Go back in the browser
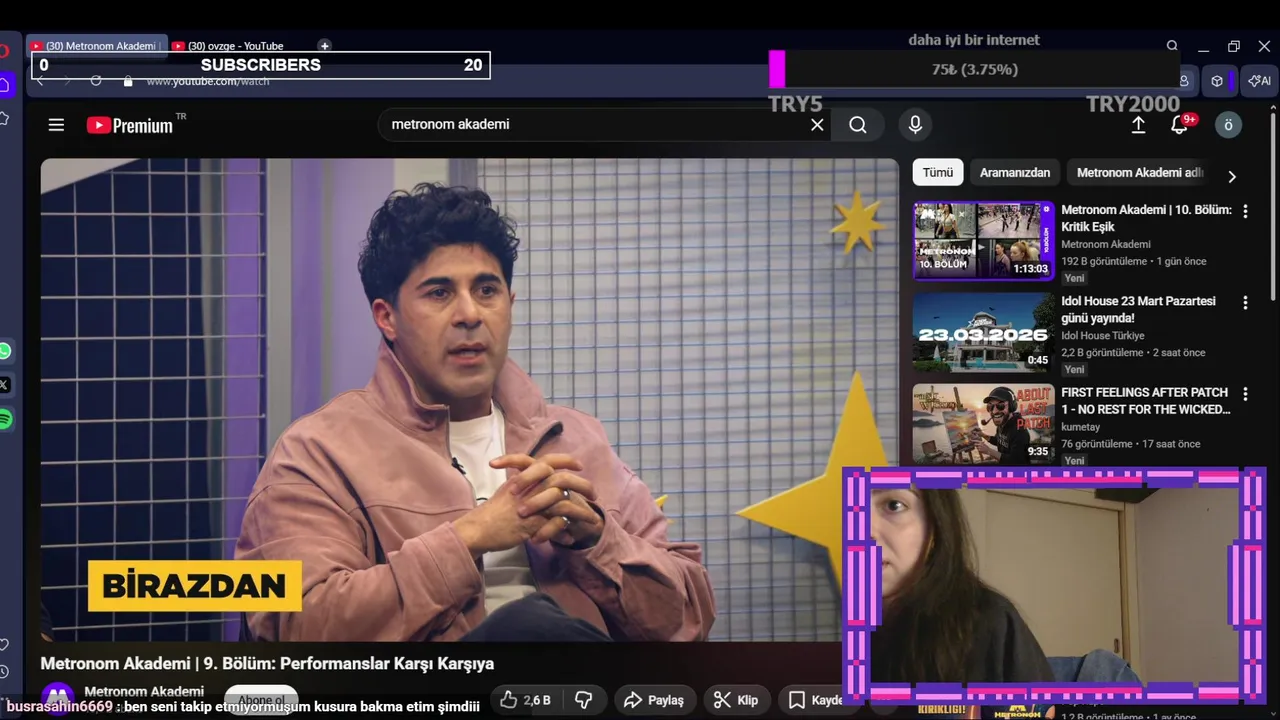 (x=41, y=81)
